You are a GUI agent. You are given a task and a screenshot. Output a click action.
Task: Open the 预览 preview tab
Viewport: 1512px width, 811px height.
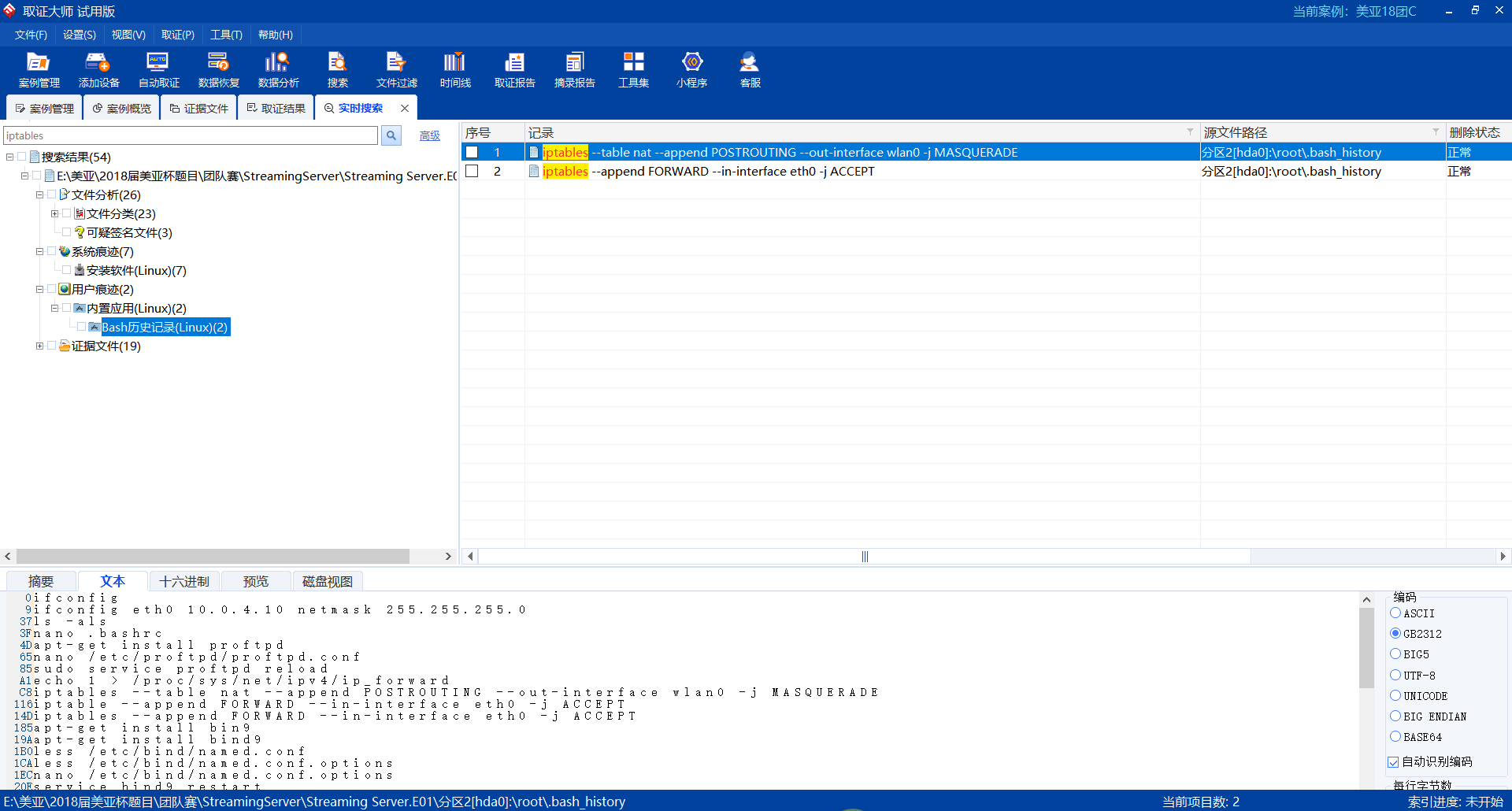(x=256, y=581)
